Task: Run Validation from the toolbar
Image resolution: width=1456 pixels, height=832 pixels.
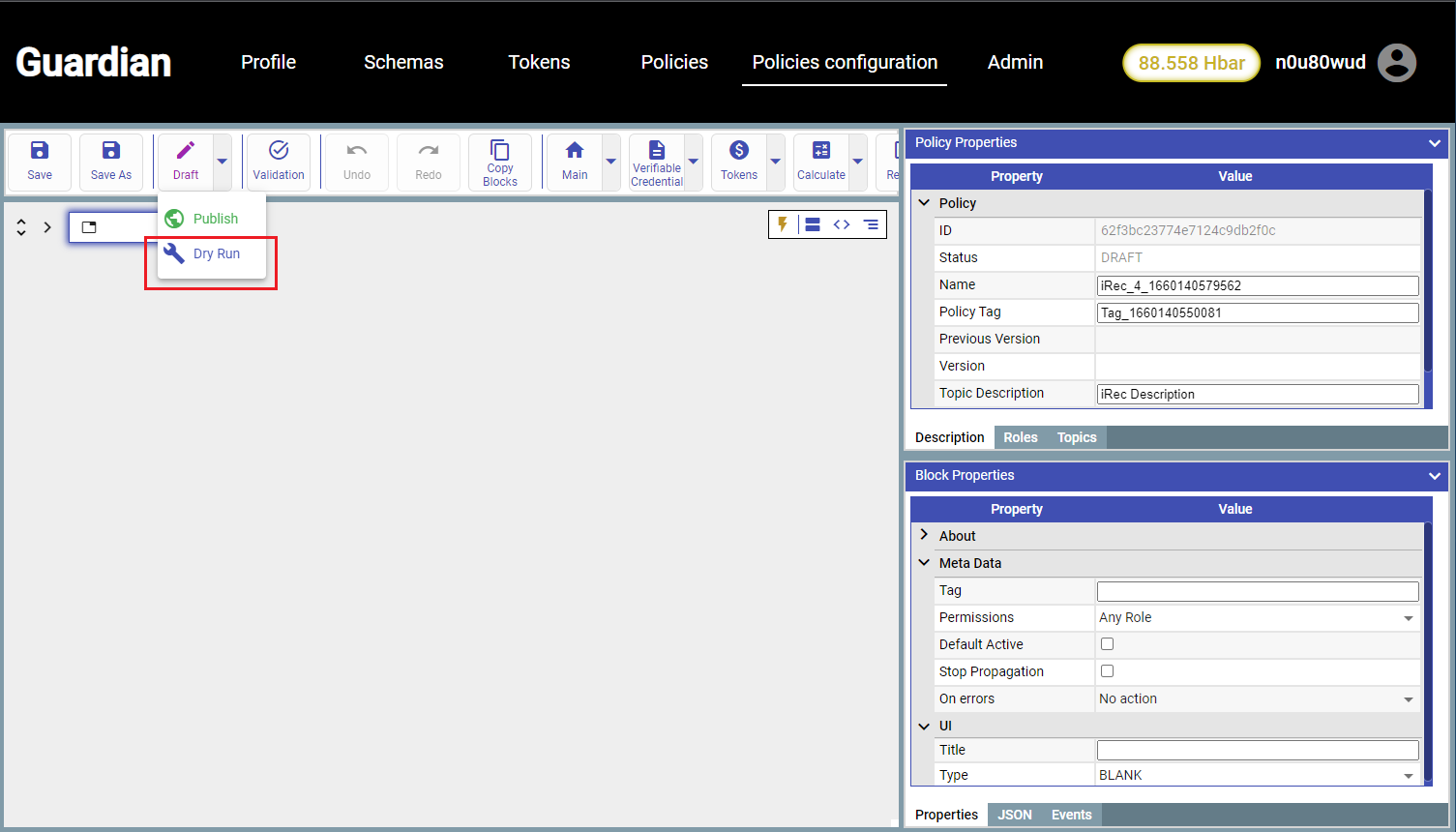Action: (279, 162)
